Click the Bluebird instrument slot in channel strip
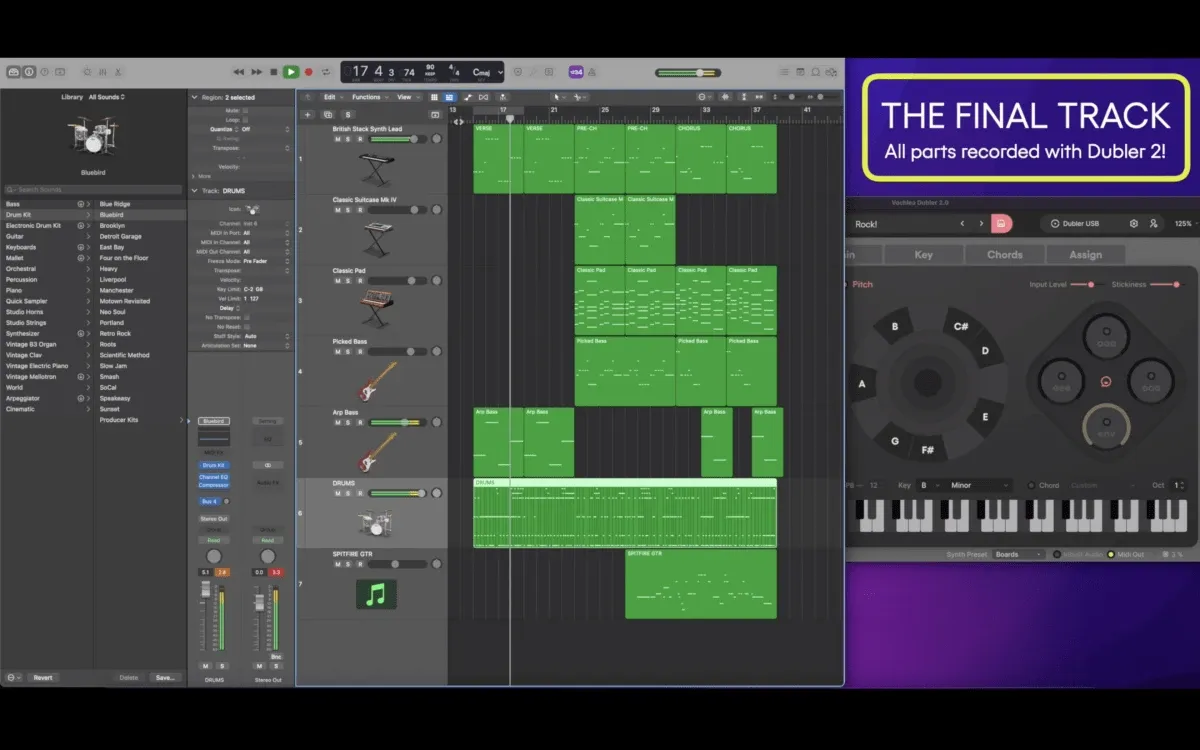The height and width of the screenshot is (750, 1200). 213,421
